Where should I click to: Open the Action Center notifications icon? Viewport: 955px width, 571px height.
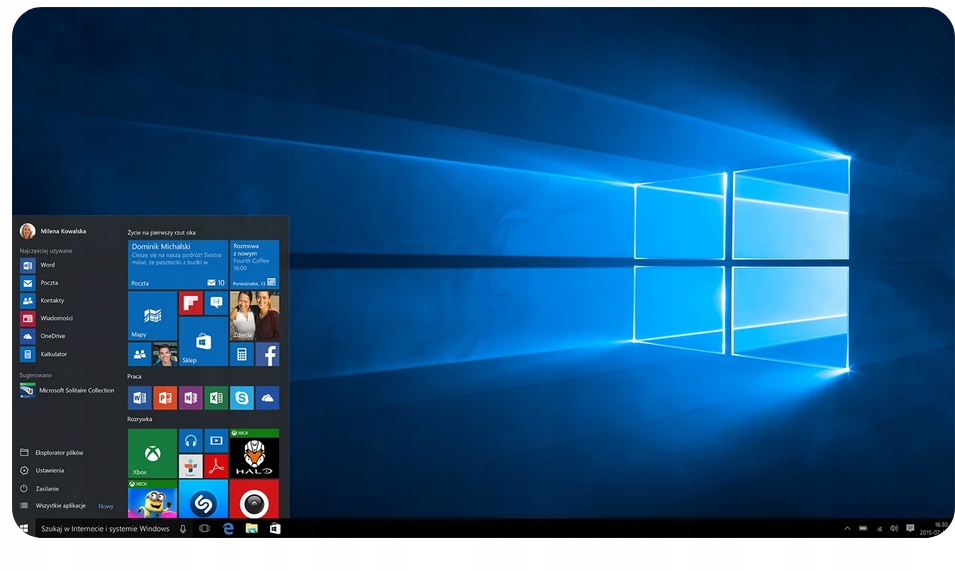pos(911,528)
